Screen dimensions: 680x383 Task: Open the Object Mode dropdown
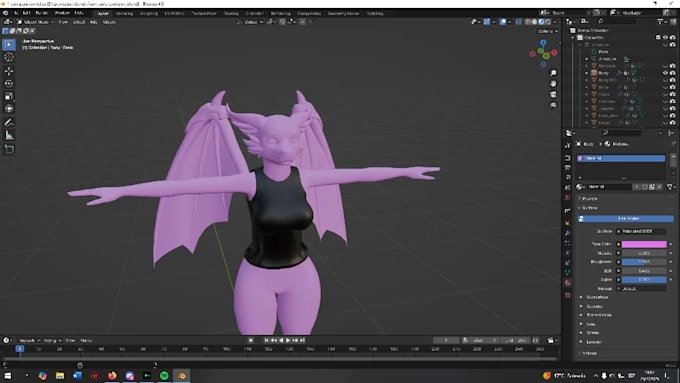click(x=36, y=22)
